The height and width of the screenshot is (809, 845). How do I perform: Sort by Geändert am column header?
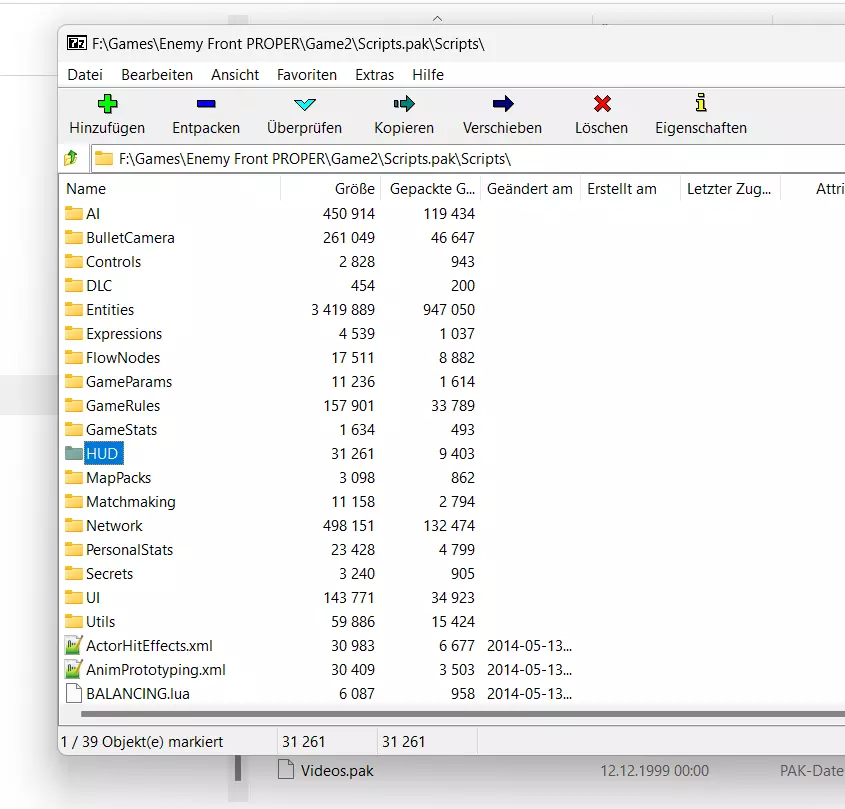[530, 189]
